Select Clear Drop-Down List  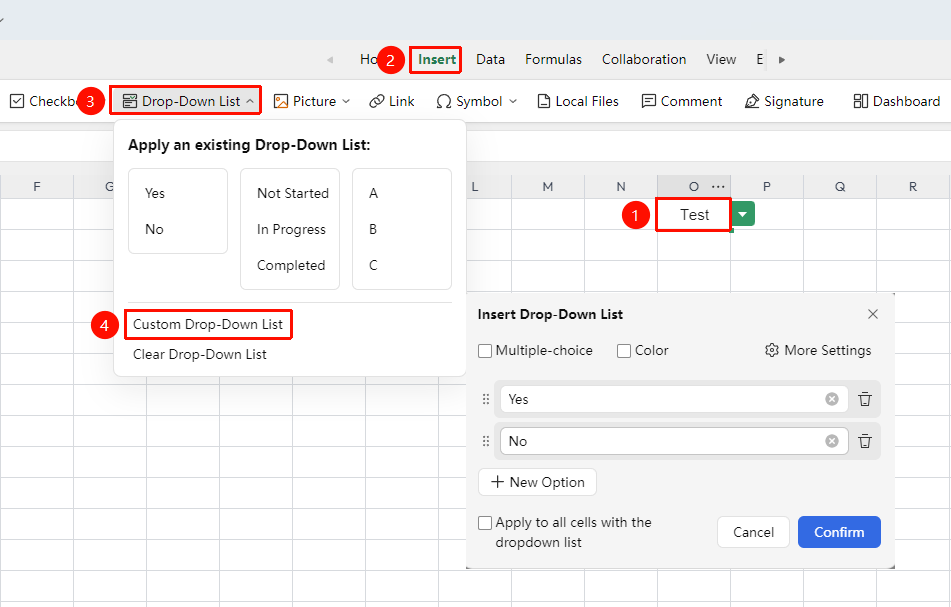click(x=200, y=355)
